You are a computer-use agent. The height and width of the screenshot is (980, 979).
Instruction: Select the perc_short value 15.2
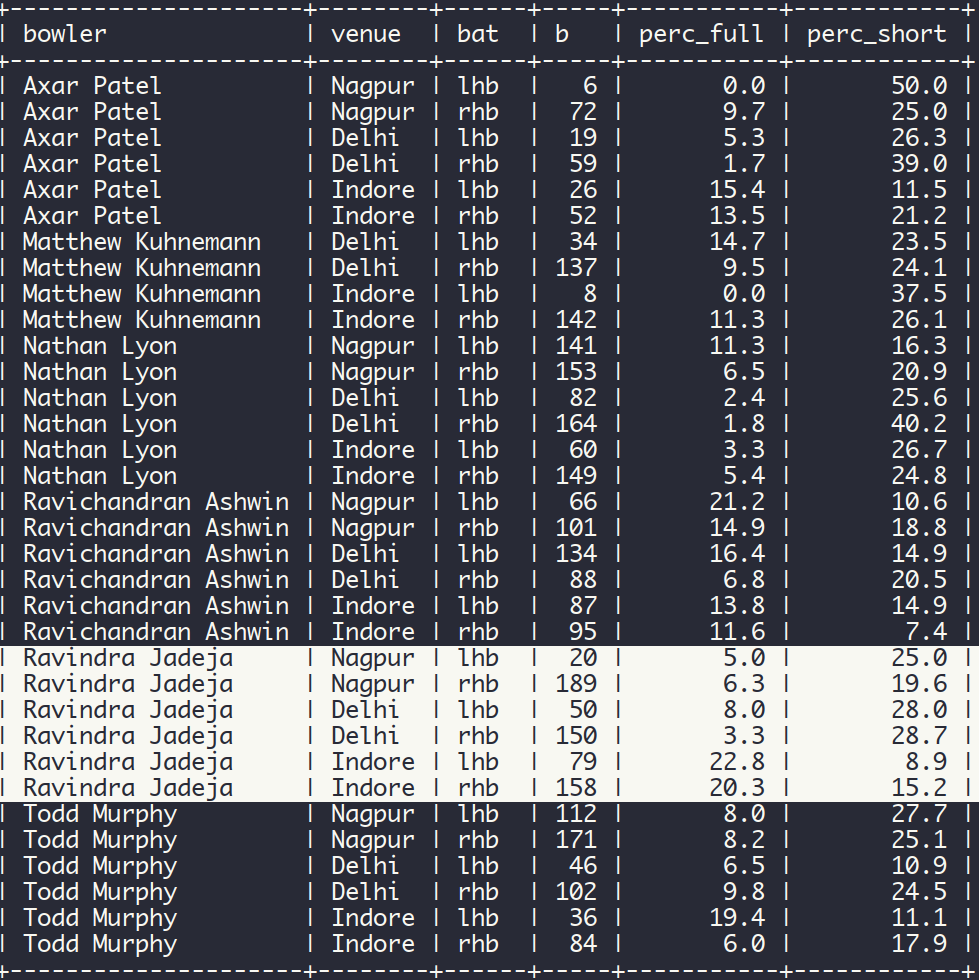[919, 788]
